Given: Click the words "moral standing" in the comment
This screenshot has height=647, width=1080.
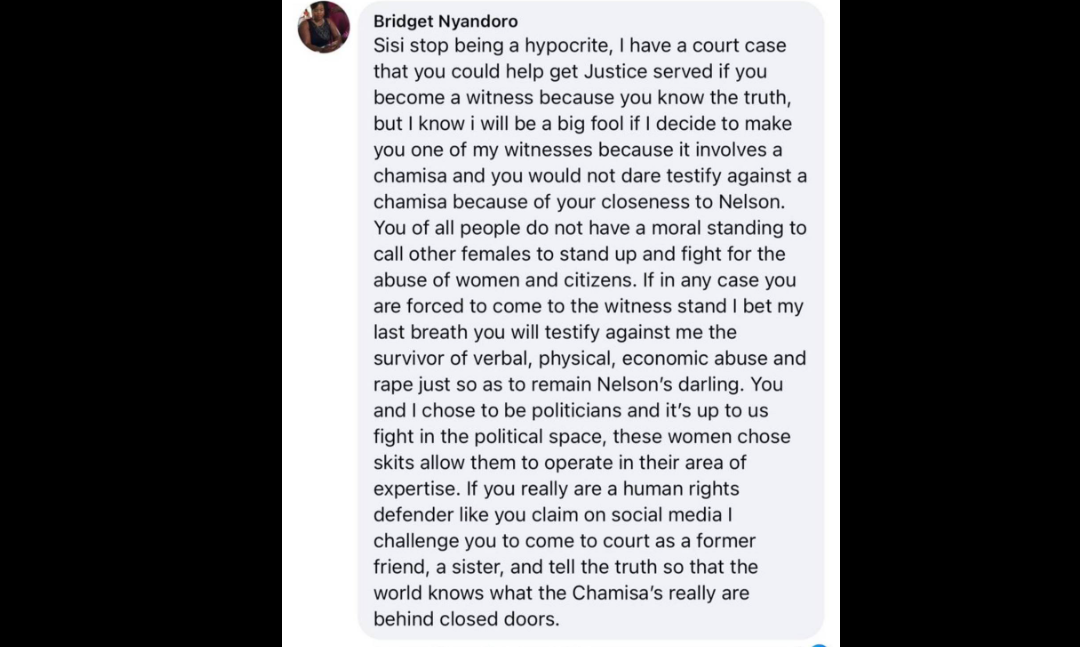Looking at the screenshot, I should [694, 228].
